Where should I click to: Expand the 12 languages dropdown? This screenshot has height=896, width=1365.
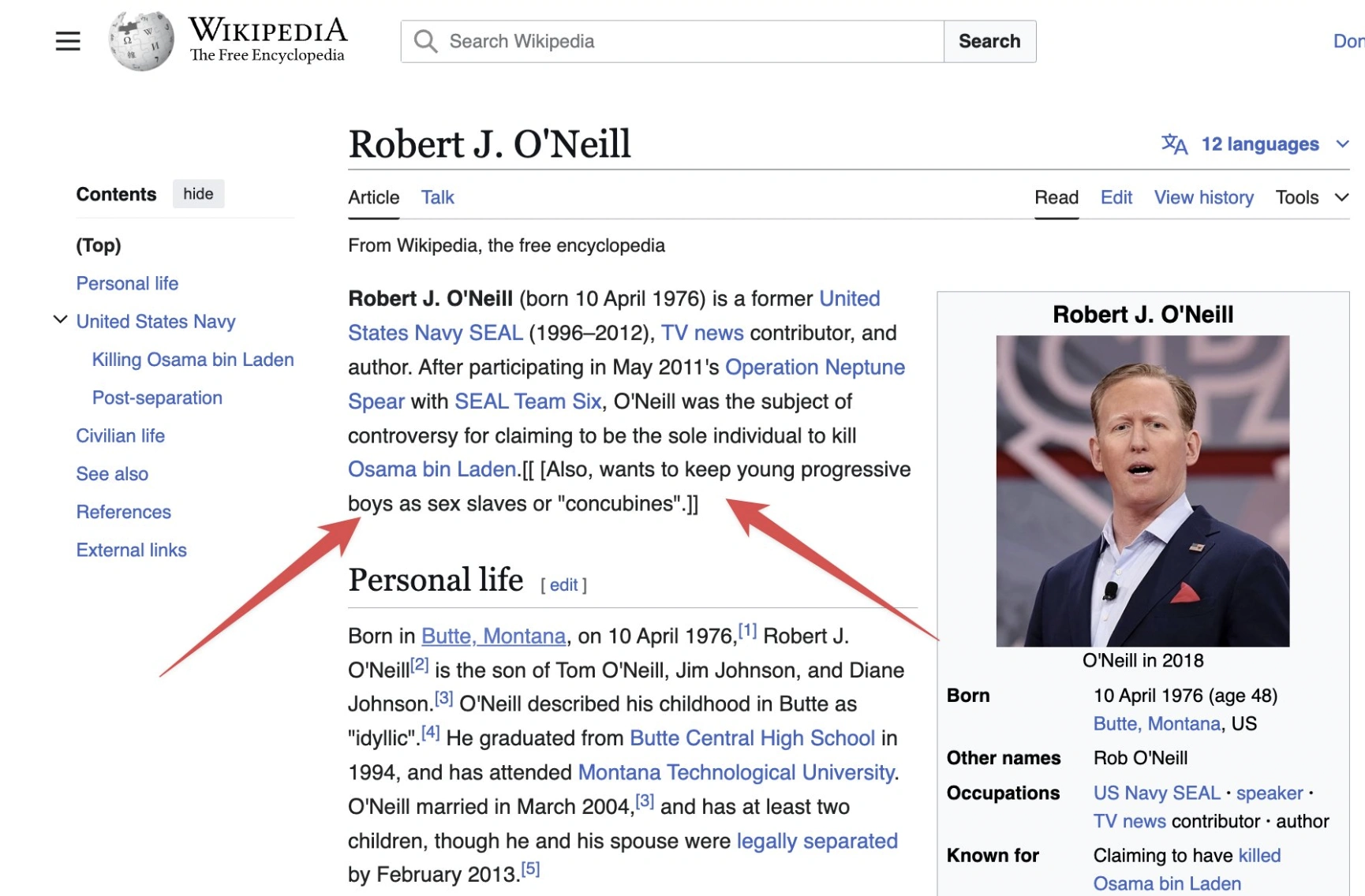1259,144
